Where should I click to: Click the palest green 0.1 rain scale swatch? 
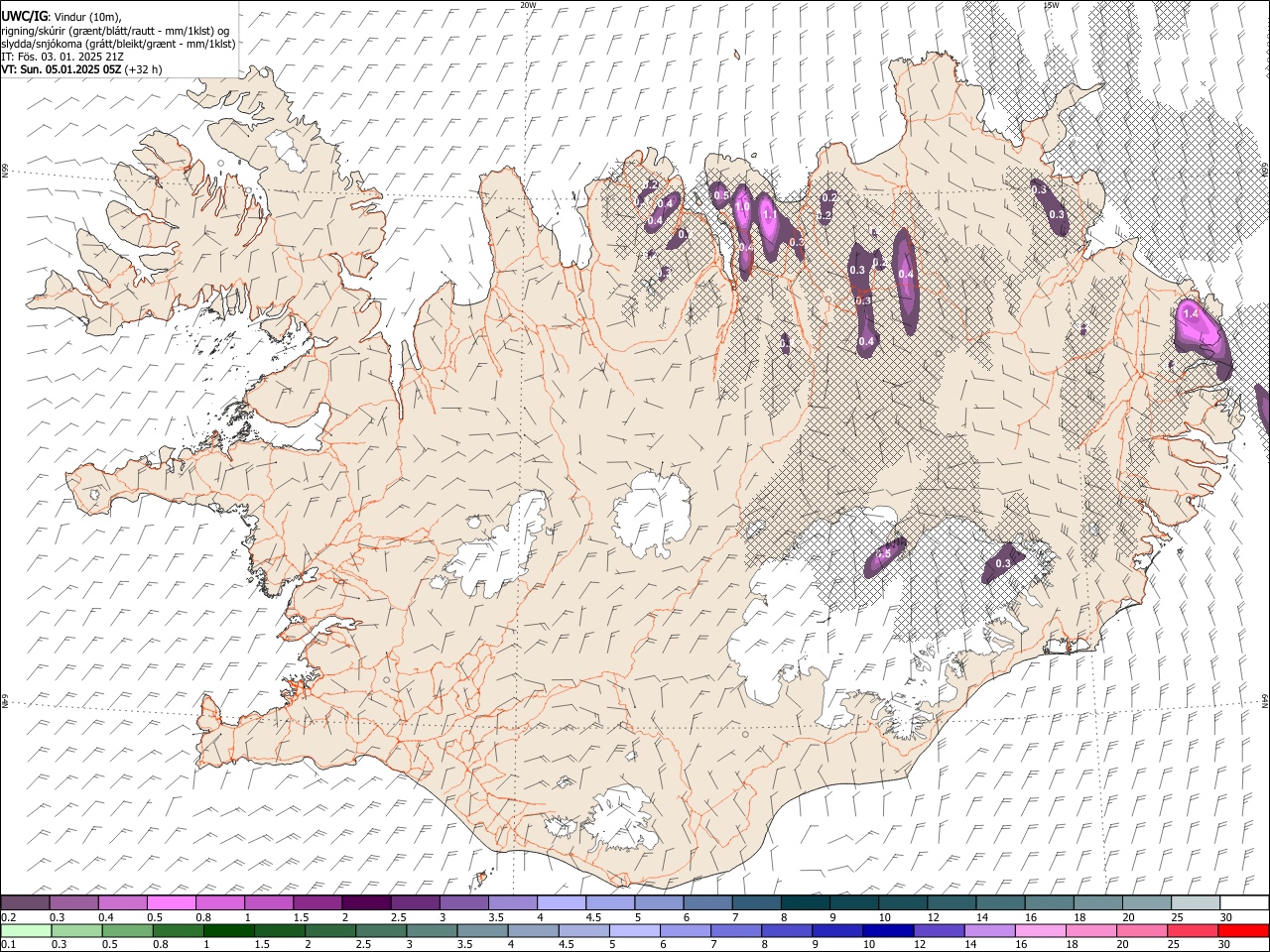tap(26, 930)
